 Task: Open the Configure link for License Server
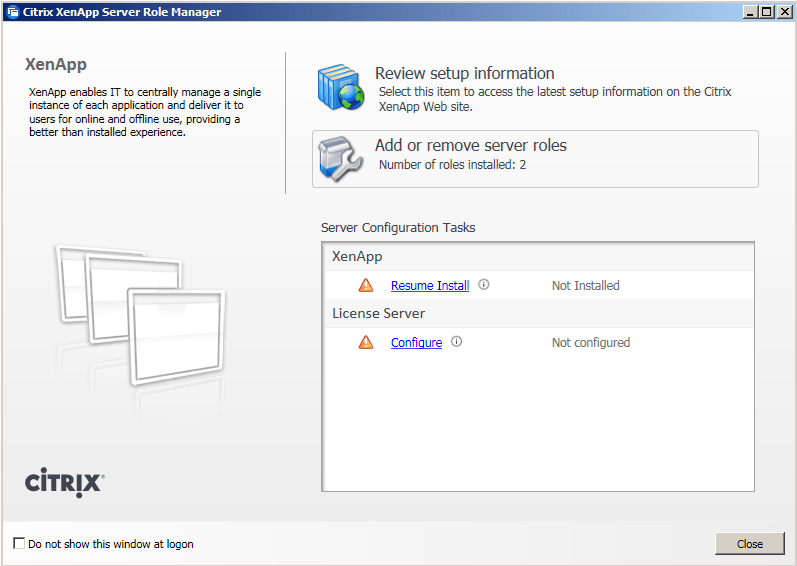416,342
